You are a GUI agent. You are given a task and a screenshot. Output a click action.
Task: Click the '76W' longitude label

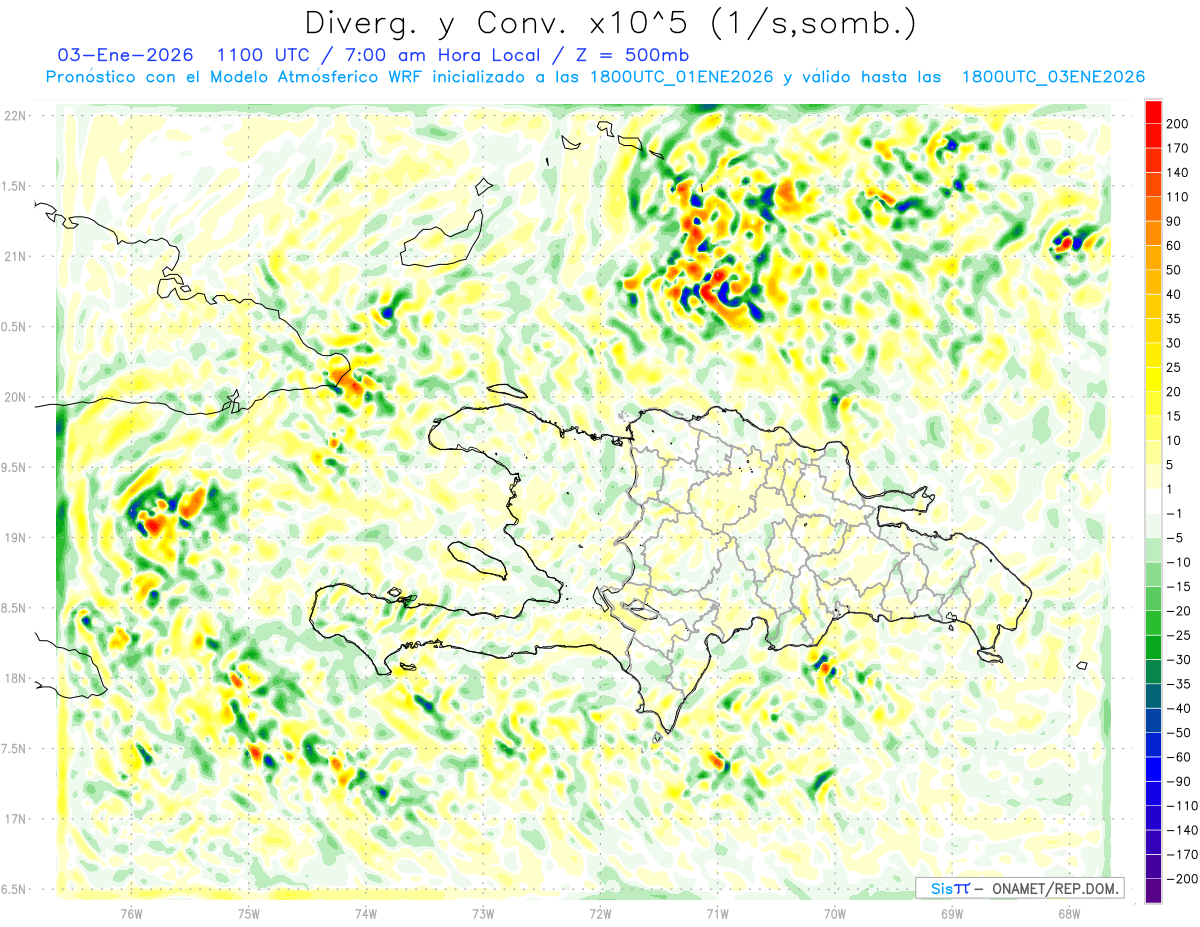(x=131, y=914)
